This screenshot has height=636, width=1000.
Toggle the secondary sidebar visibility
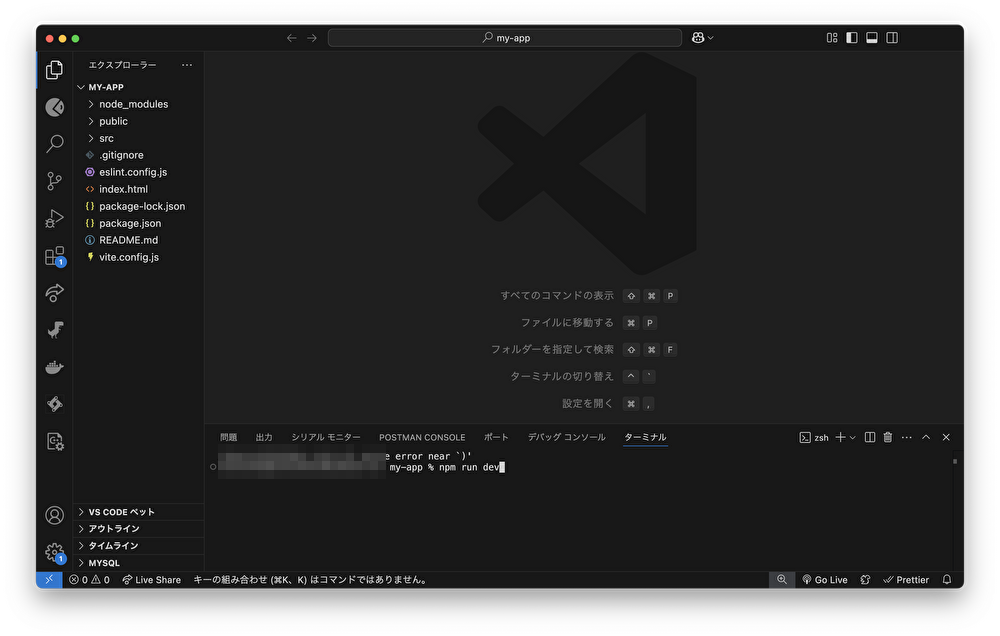pos(892,38)
